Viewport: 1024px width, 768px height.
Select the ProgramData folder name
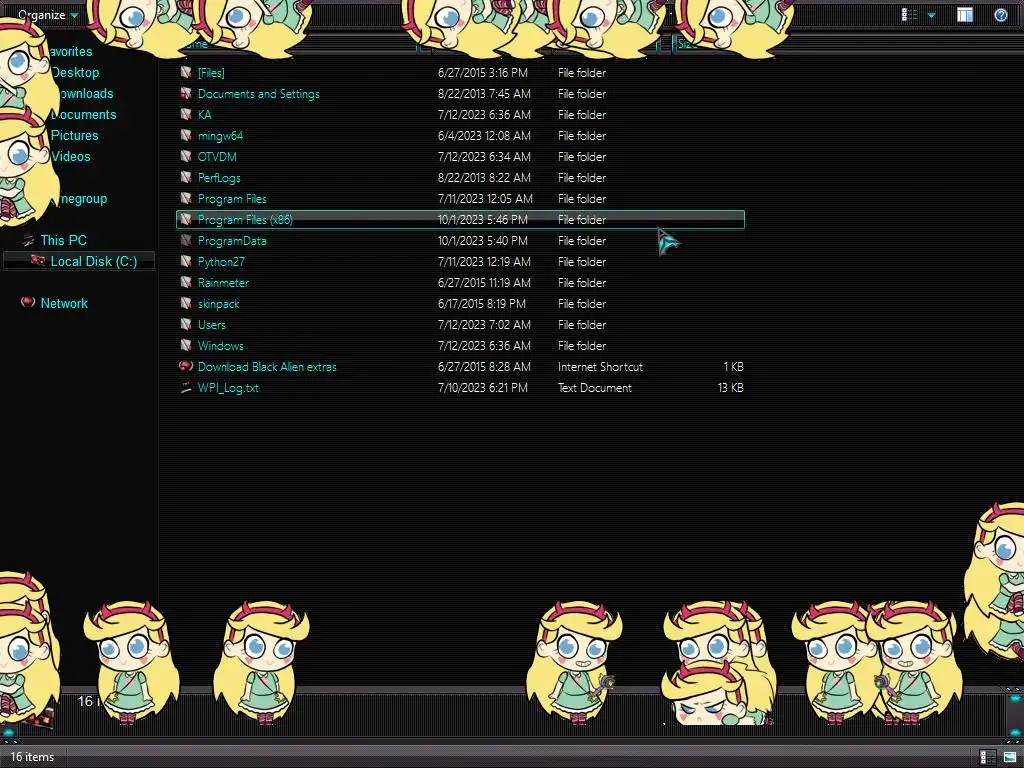coord(232,240)
